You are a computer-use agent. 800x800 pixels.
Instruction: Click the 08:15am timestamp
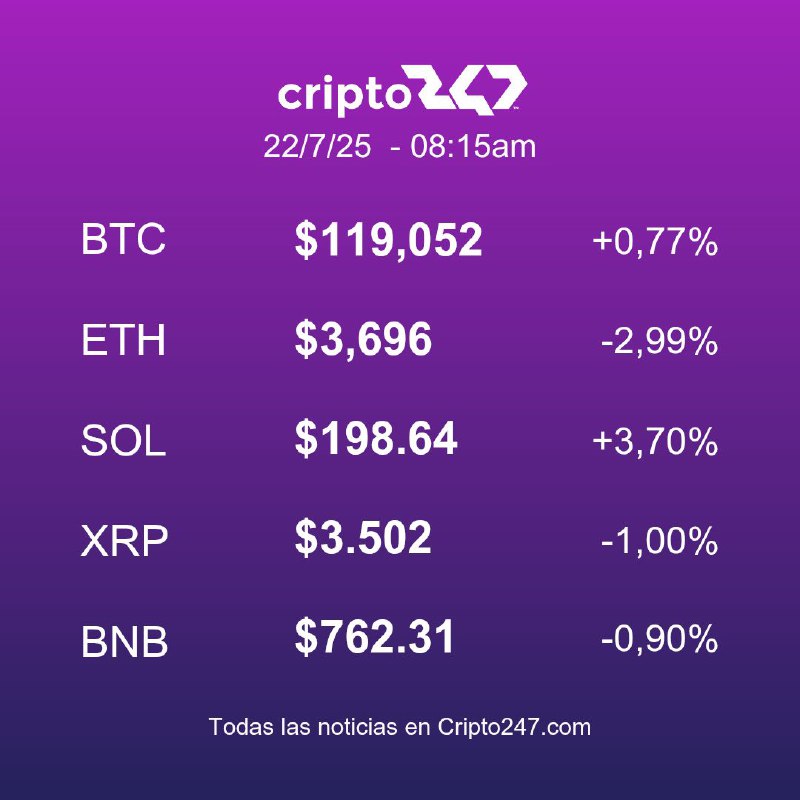point(473,146)
